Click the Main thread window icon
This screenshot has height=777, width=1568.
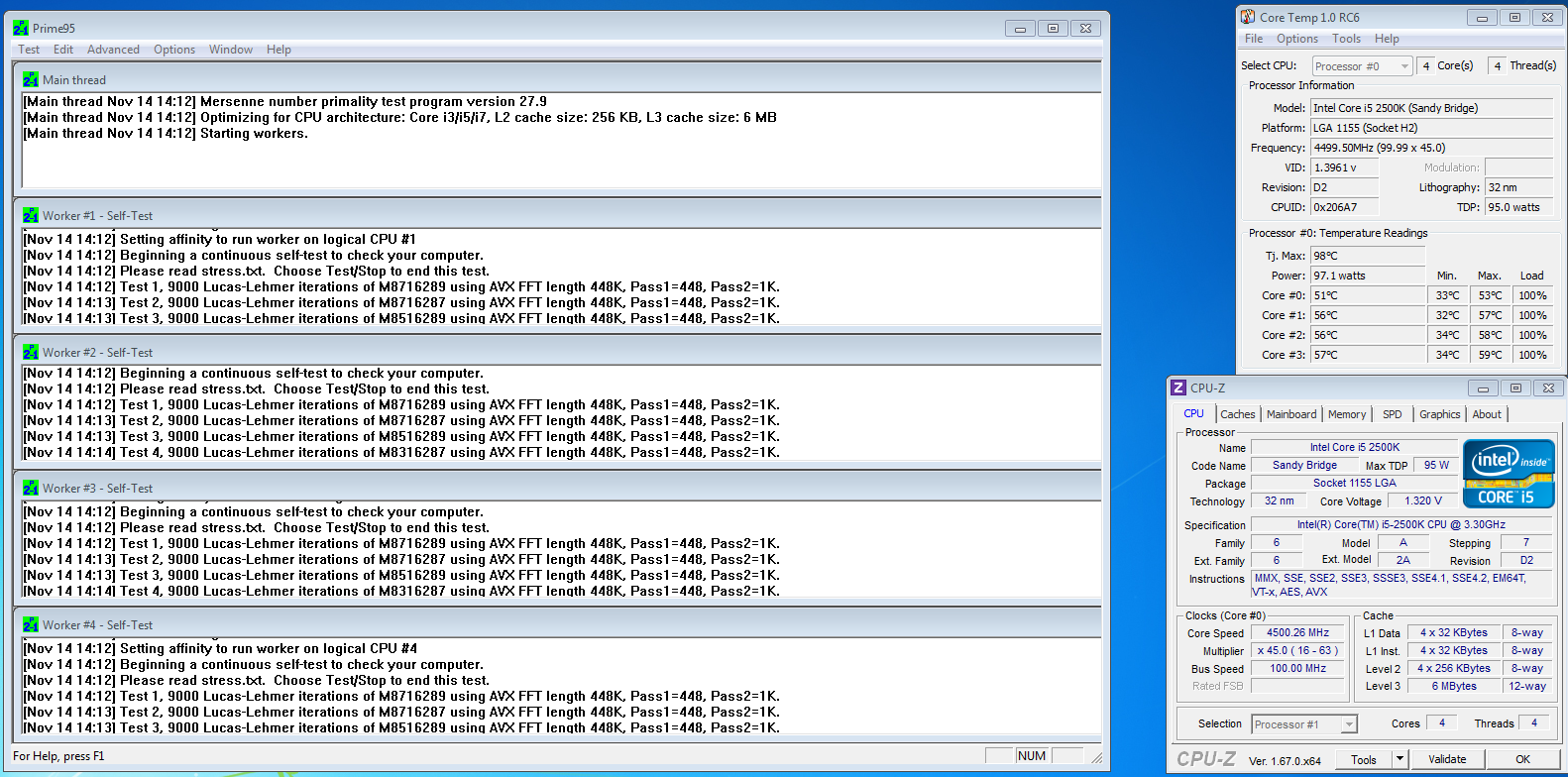click(31, 79)
